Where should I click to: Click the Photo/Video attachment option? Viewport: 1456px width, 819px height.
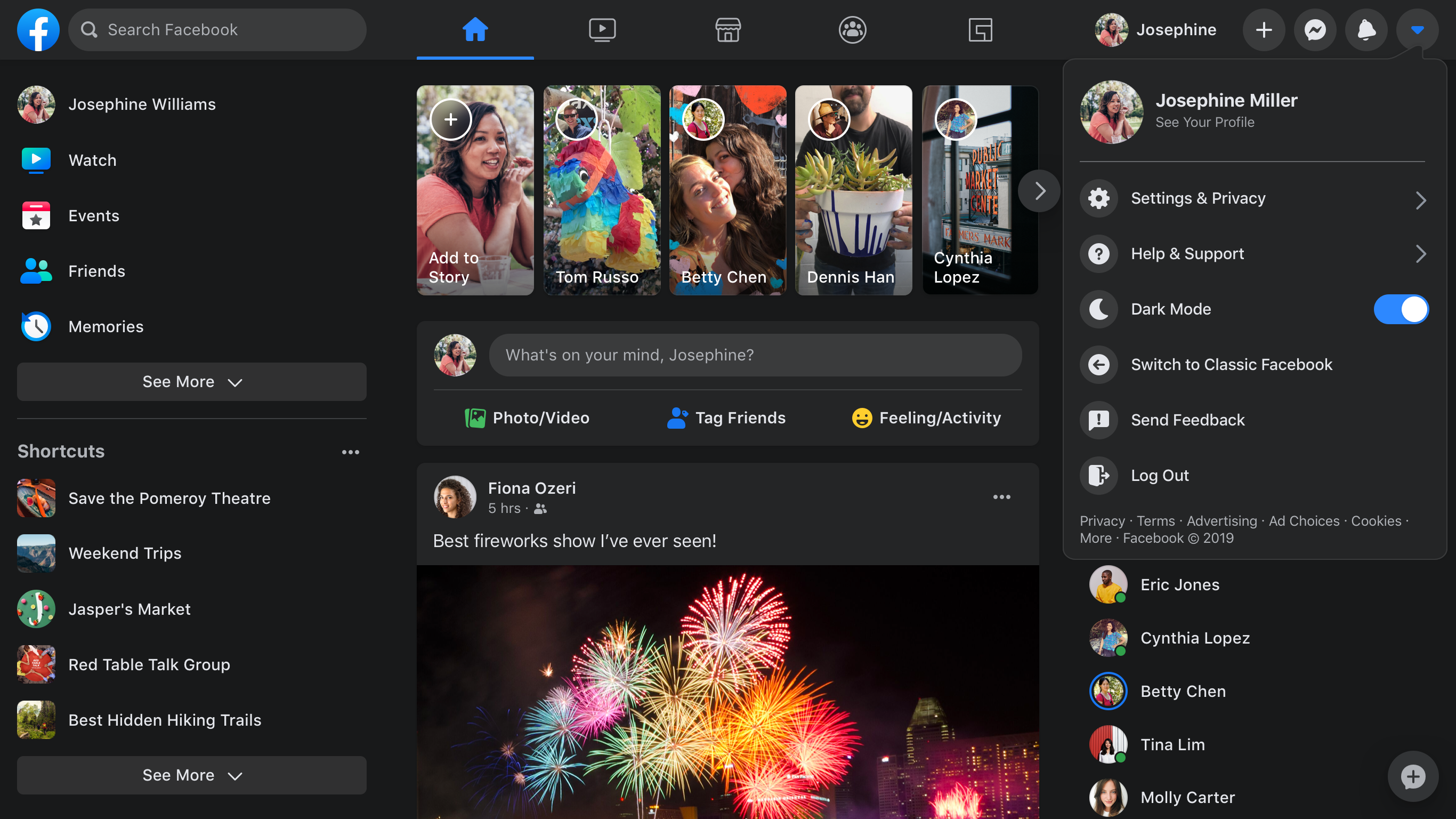(x=527, y=417)
